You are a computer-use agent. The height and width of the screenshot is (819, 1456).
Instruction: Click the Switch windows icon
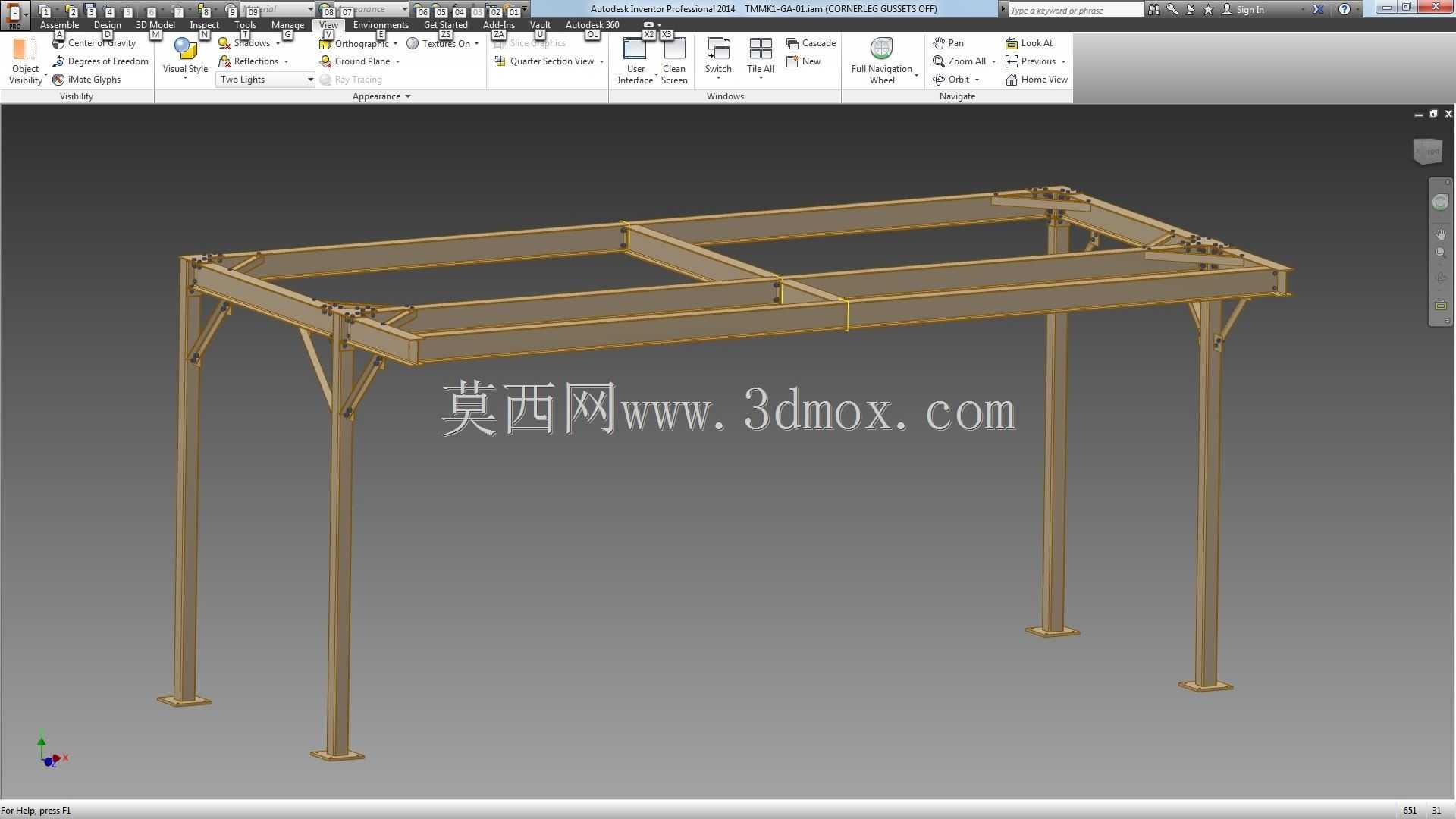point(718,49)
